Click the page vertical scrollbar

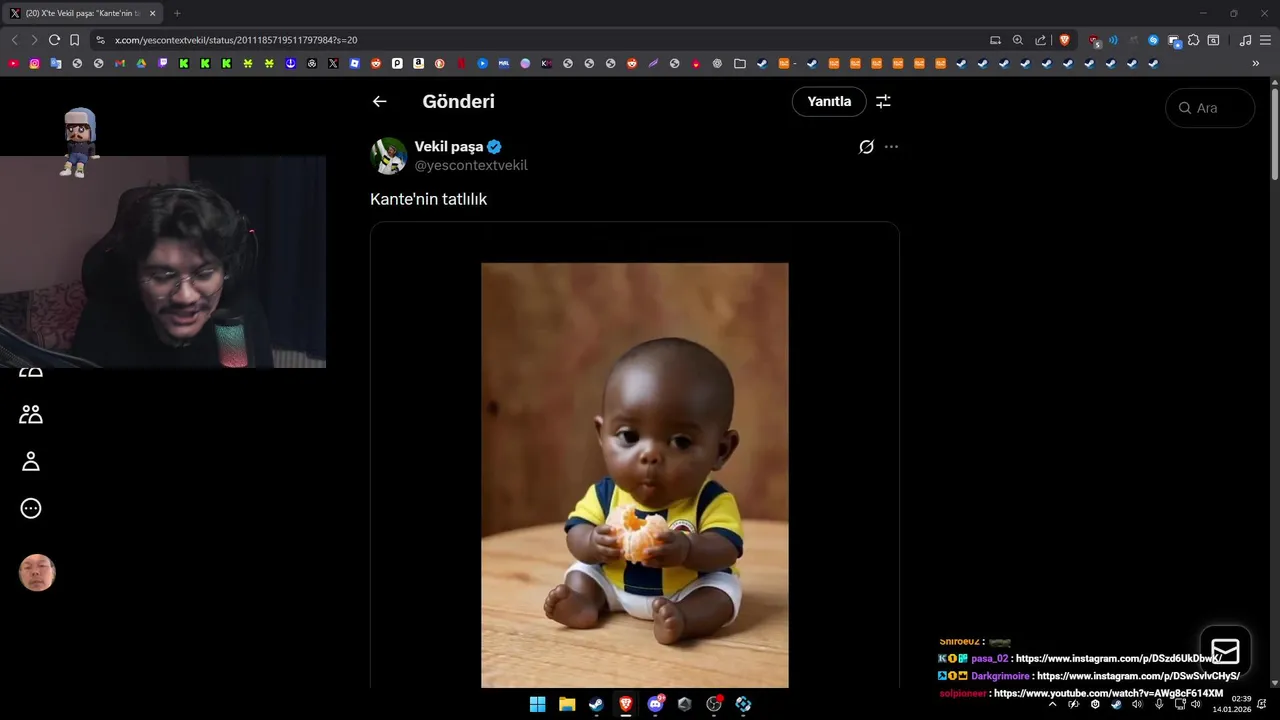(x=1274, y=135)
